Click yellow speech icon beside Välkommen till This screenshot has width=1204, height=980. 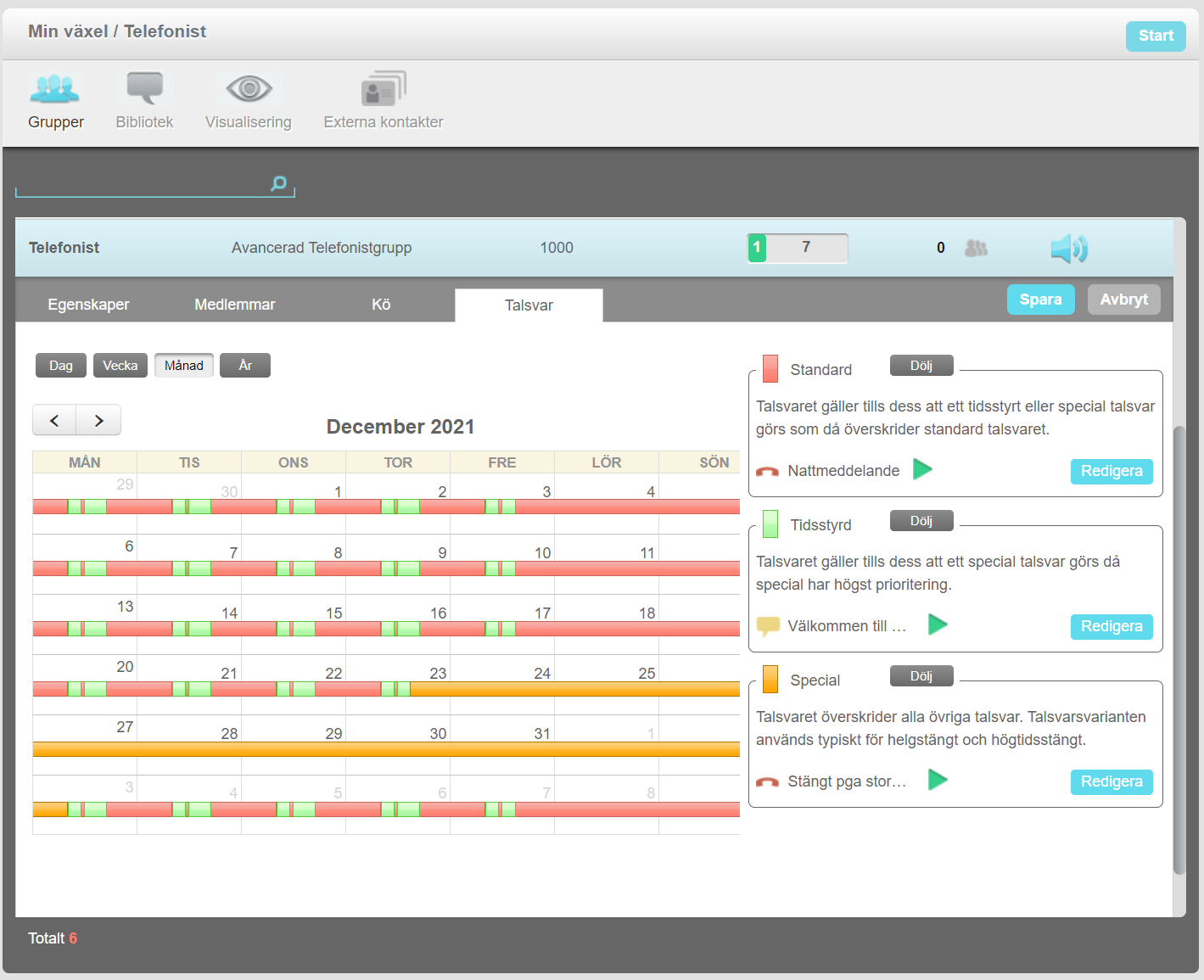coord(768,626)
